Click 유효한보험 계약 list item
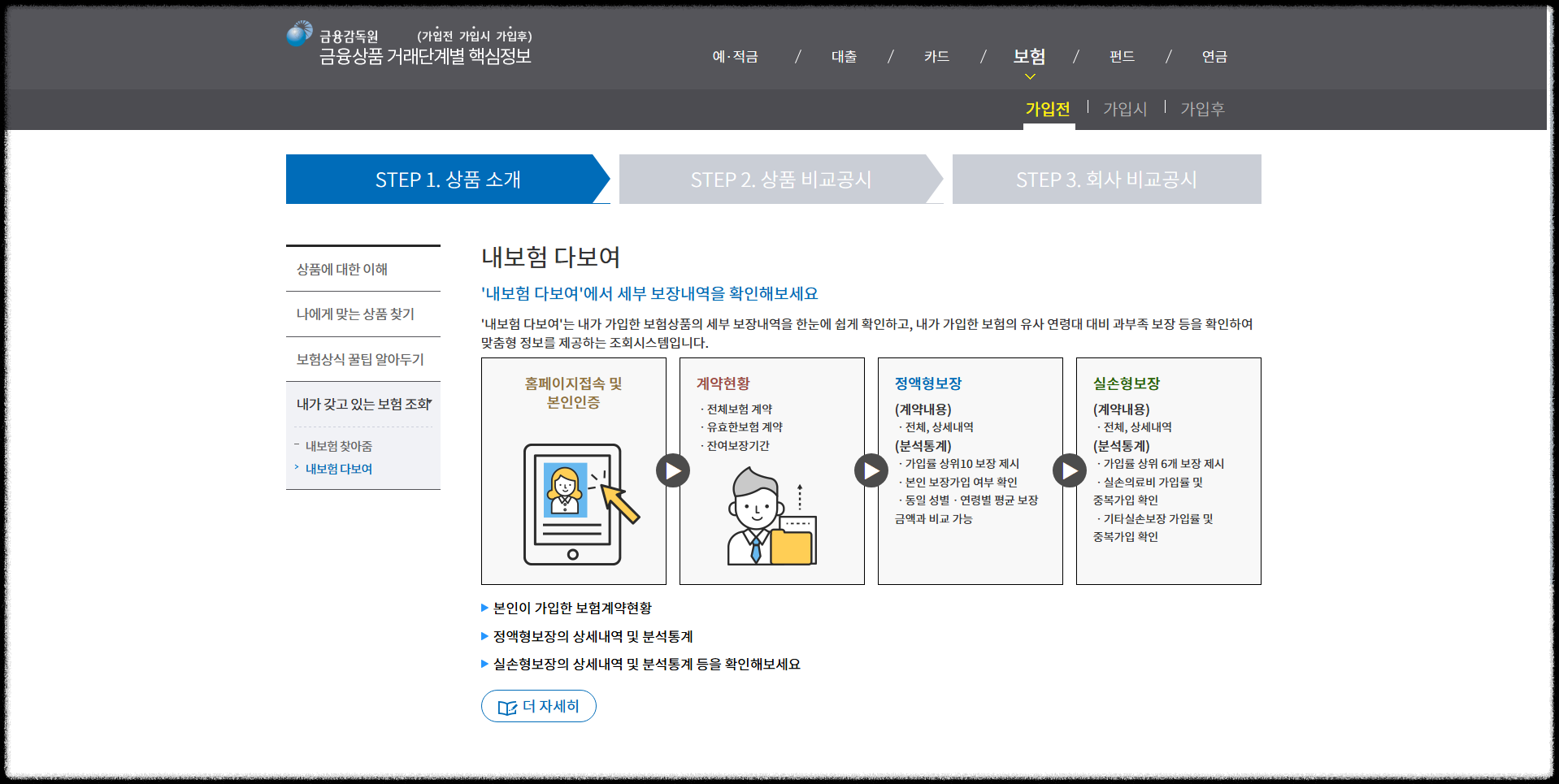 tap(745, 427)
